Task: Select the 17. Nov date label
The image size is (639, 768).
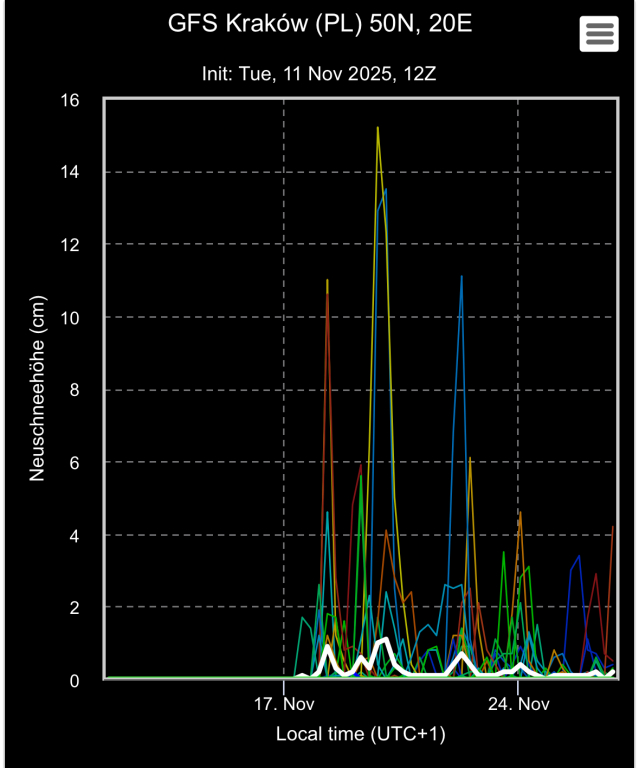Action: [x=284, y=704]
